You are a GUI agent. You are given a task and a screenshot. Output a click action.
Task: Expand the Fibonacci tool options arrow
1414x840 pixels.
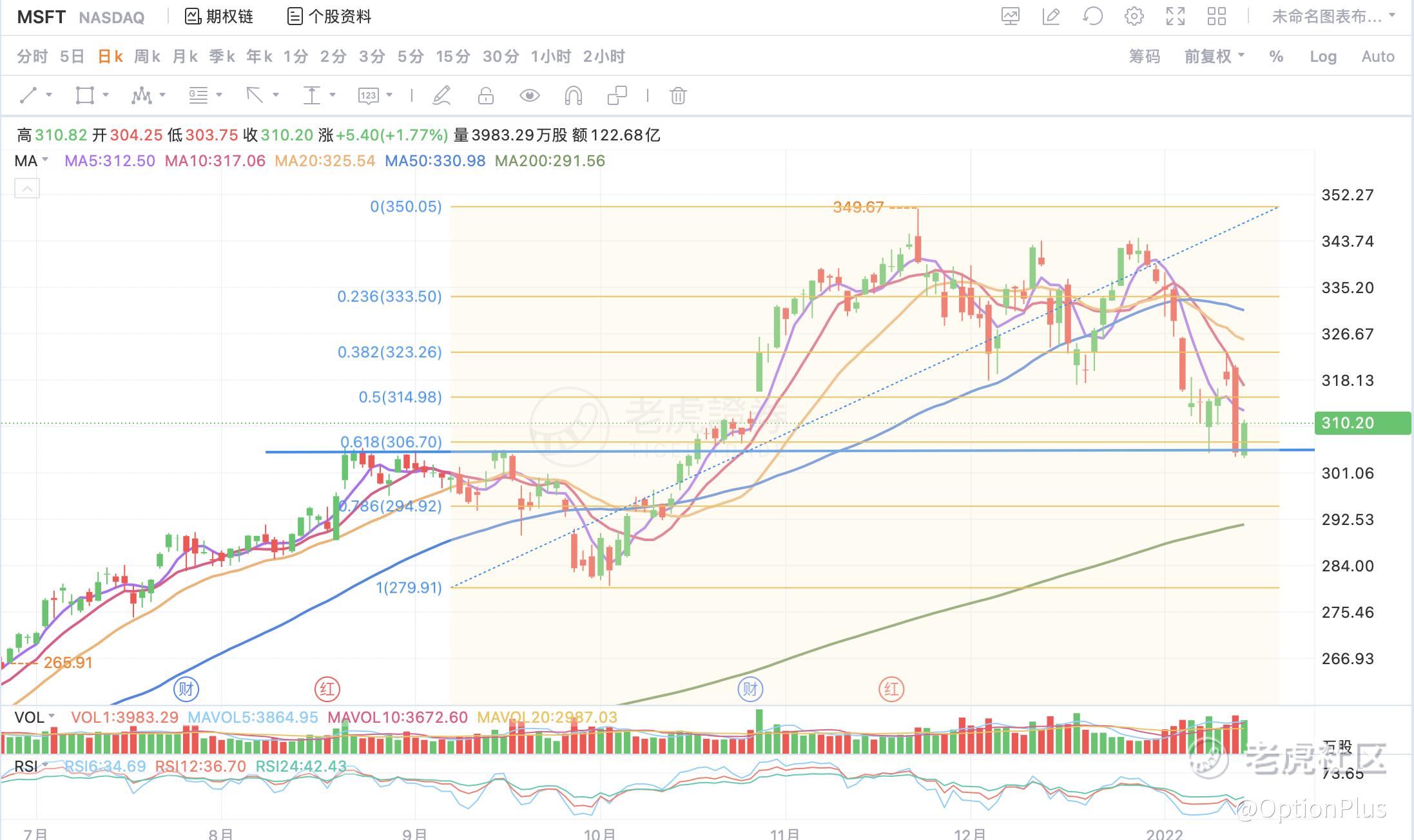click(219, 95)
